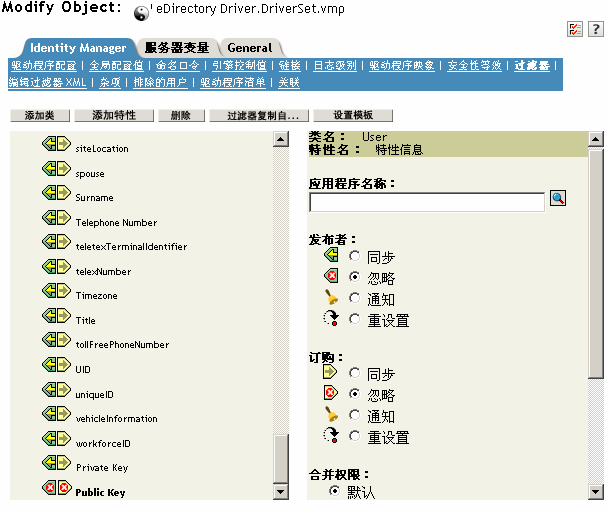This screenshot has width=608, height=512.
Task: Click the sync arrows icon beside telexNumber
Action: (56, 266)
